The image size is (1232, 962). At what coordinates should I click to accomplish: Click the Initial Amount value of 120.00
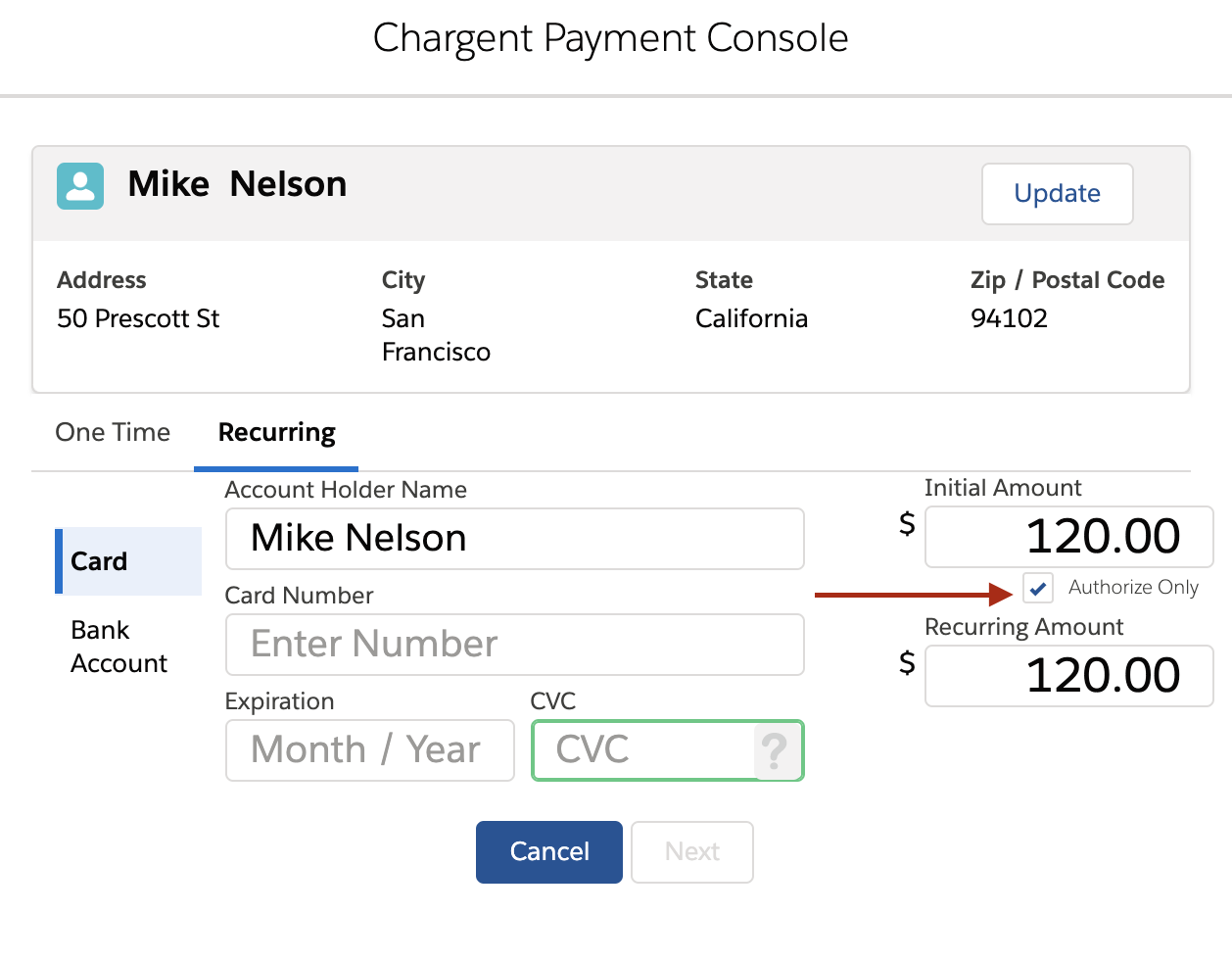tap(1068, 536)
